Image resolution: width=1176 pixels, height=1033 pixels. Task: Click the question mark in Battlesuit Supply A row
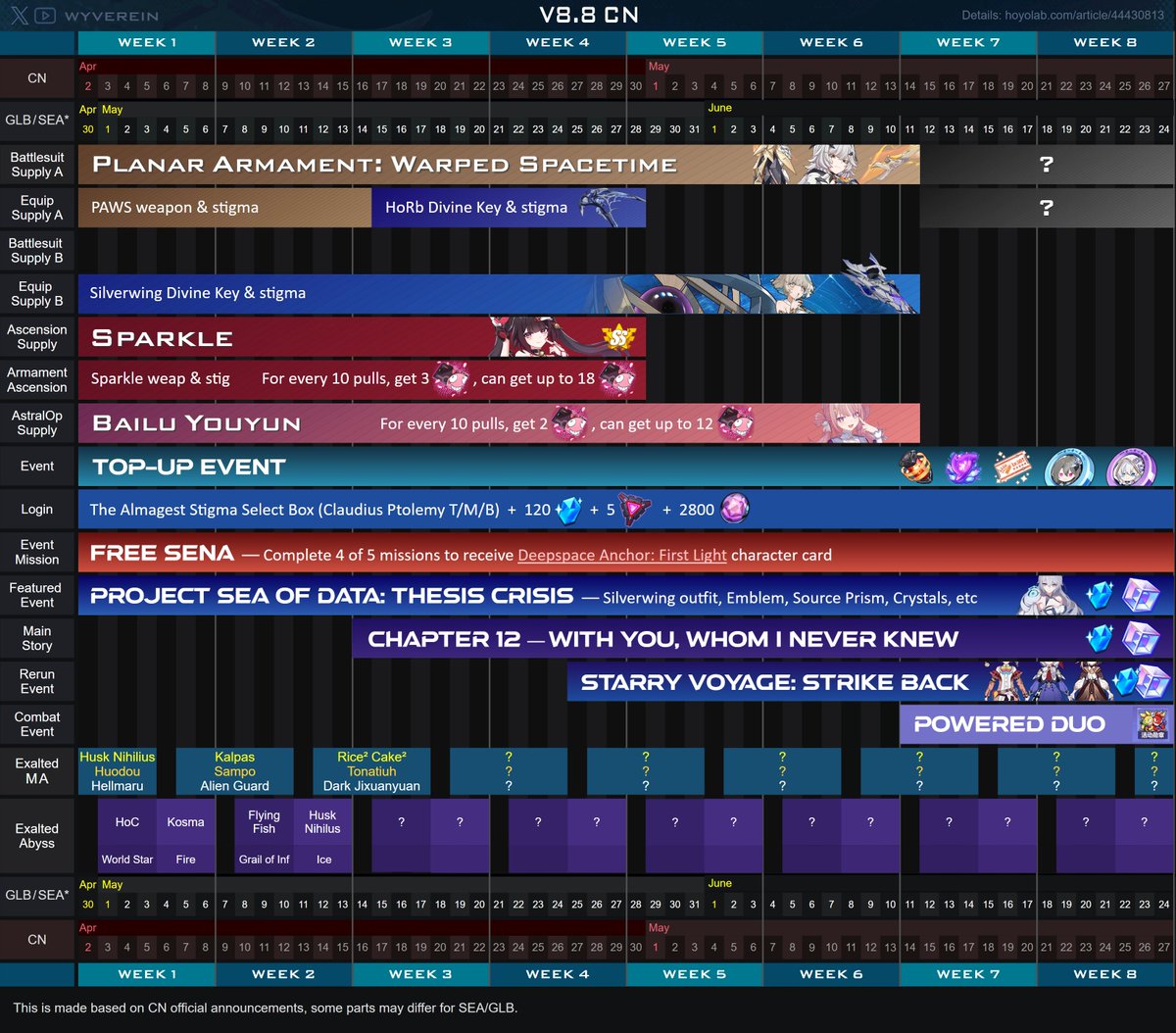[1046, 165]
